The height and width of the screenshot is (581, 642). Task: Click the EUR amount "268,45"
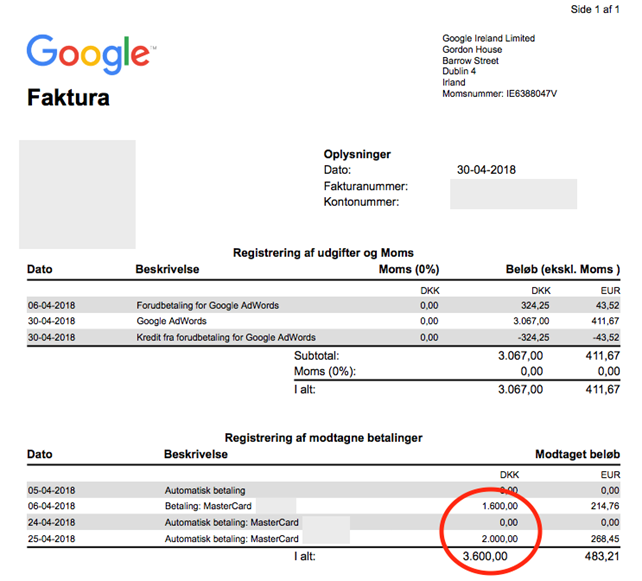605,539
